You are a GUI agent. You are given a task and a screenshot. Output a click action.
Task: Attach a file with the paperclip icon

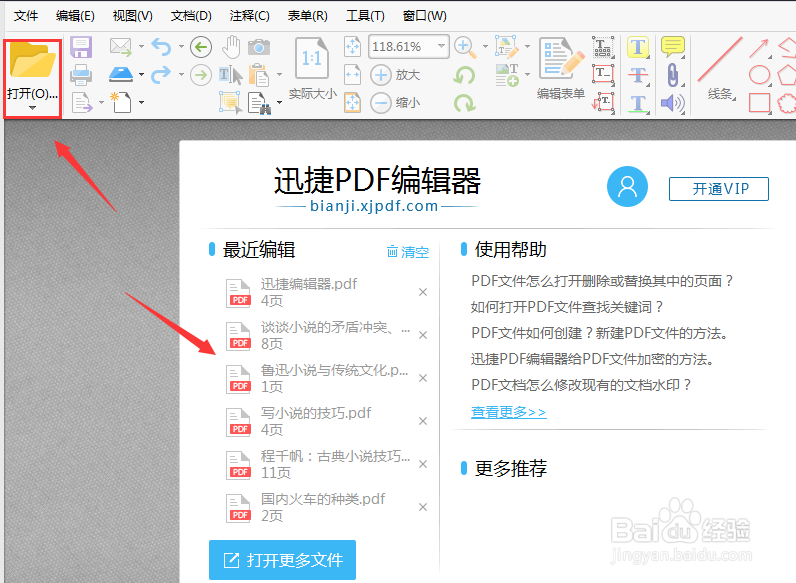673,75
